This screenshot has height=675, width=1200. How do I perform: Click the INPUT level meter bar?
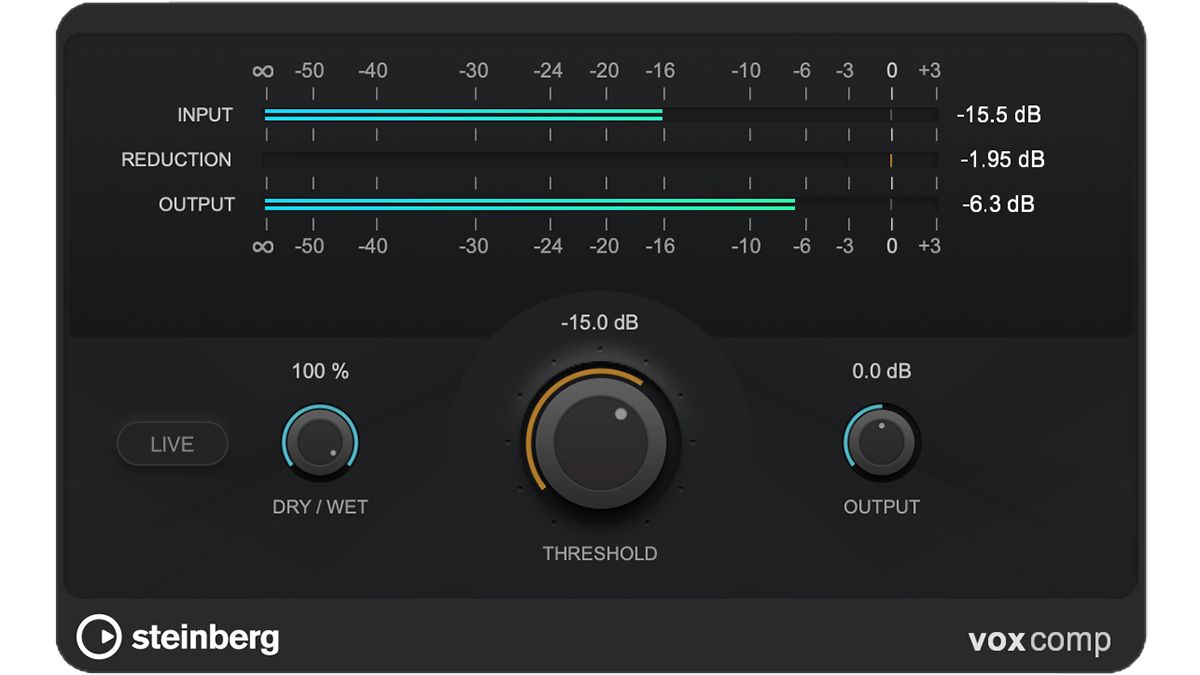click(x=600, y=115)
